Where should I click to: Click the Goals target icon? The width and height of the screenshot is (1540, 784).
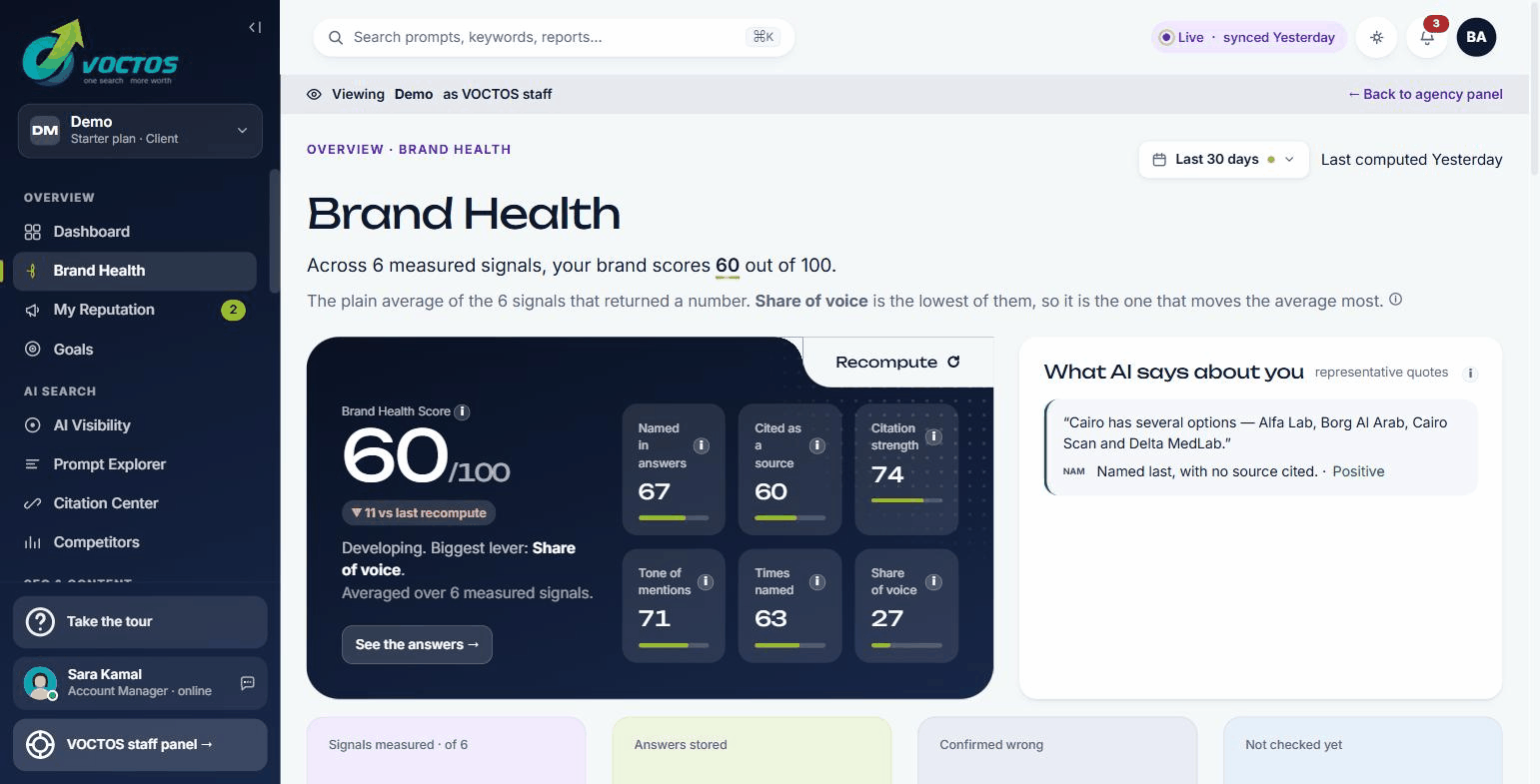click(x=32, y=350)
